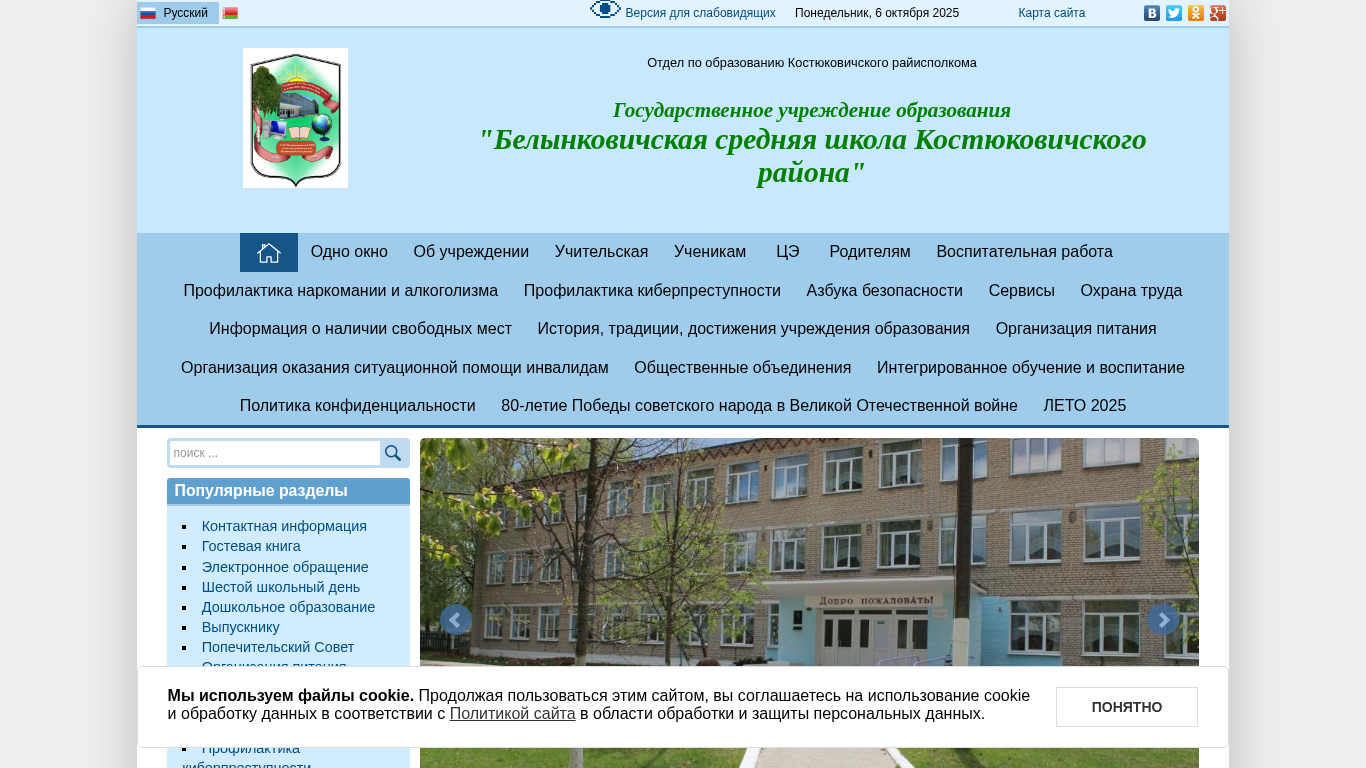Open the Сервисы menu item
The image size is (1366, 768).
point(1022,291)
